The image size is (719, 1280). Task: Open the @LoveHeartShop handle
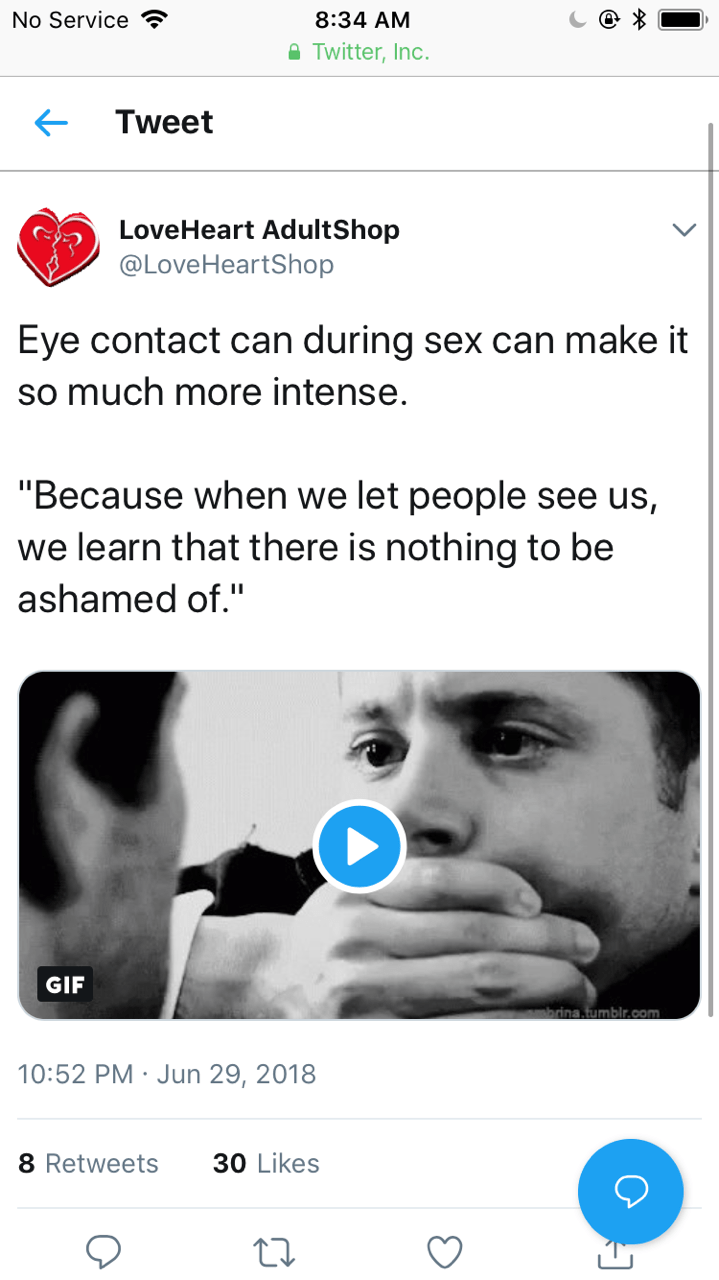point(226,264)
